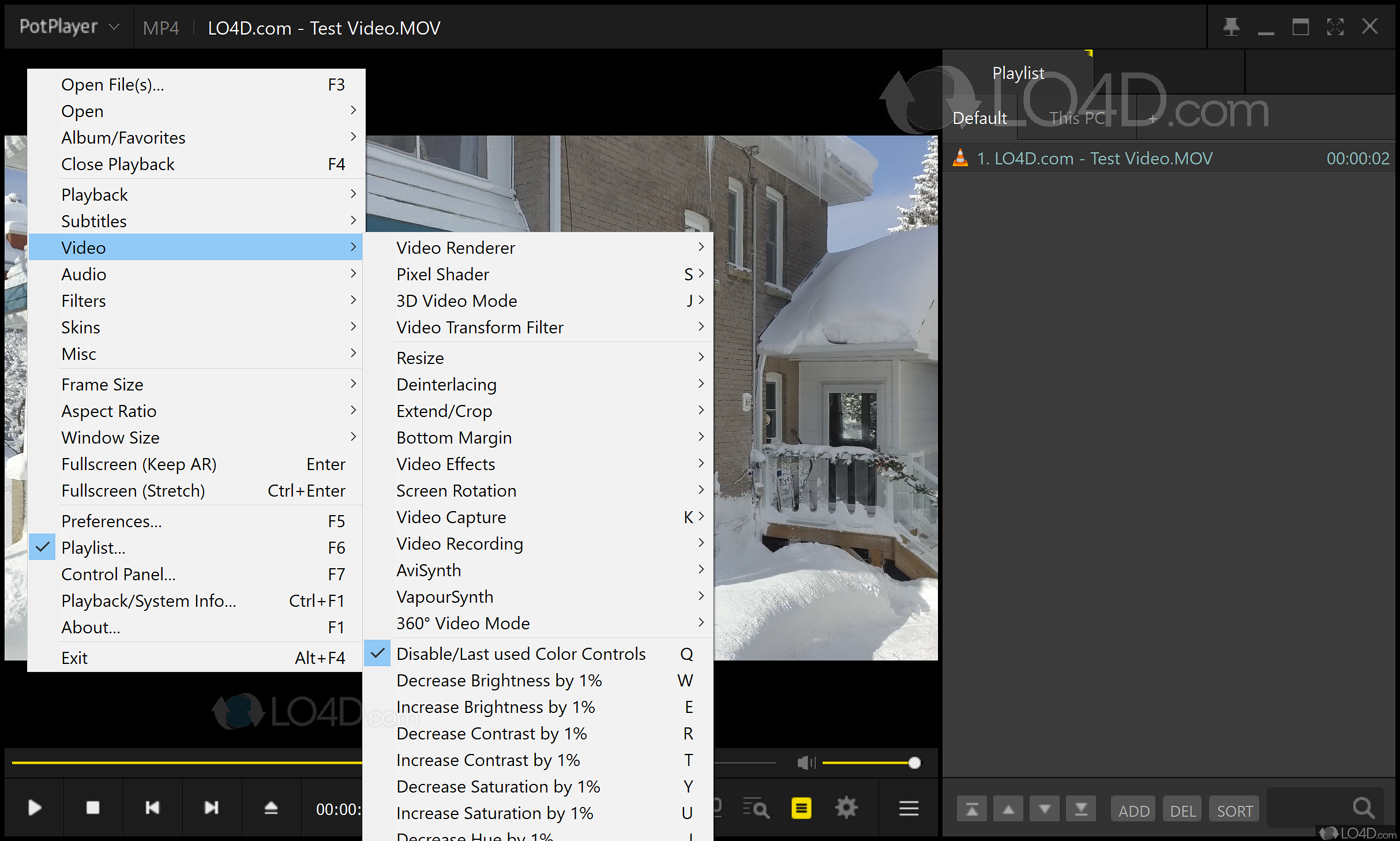
Task: Click the Stop playback icon
Action: 93,808
